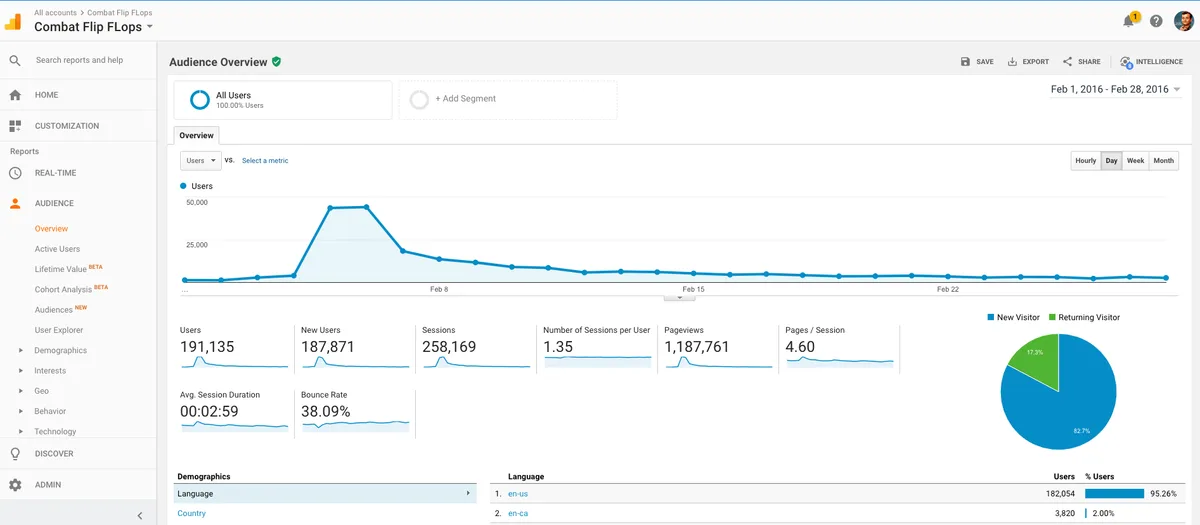
Task: Click the Customization dashboard icon
Action: 15,126
